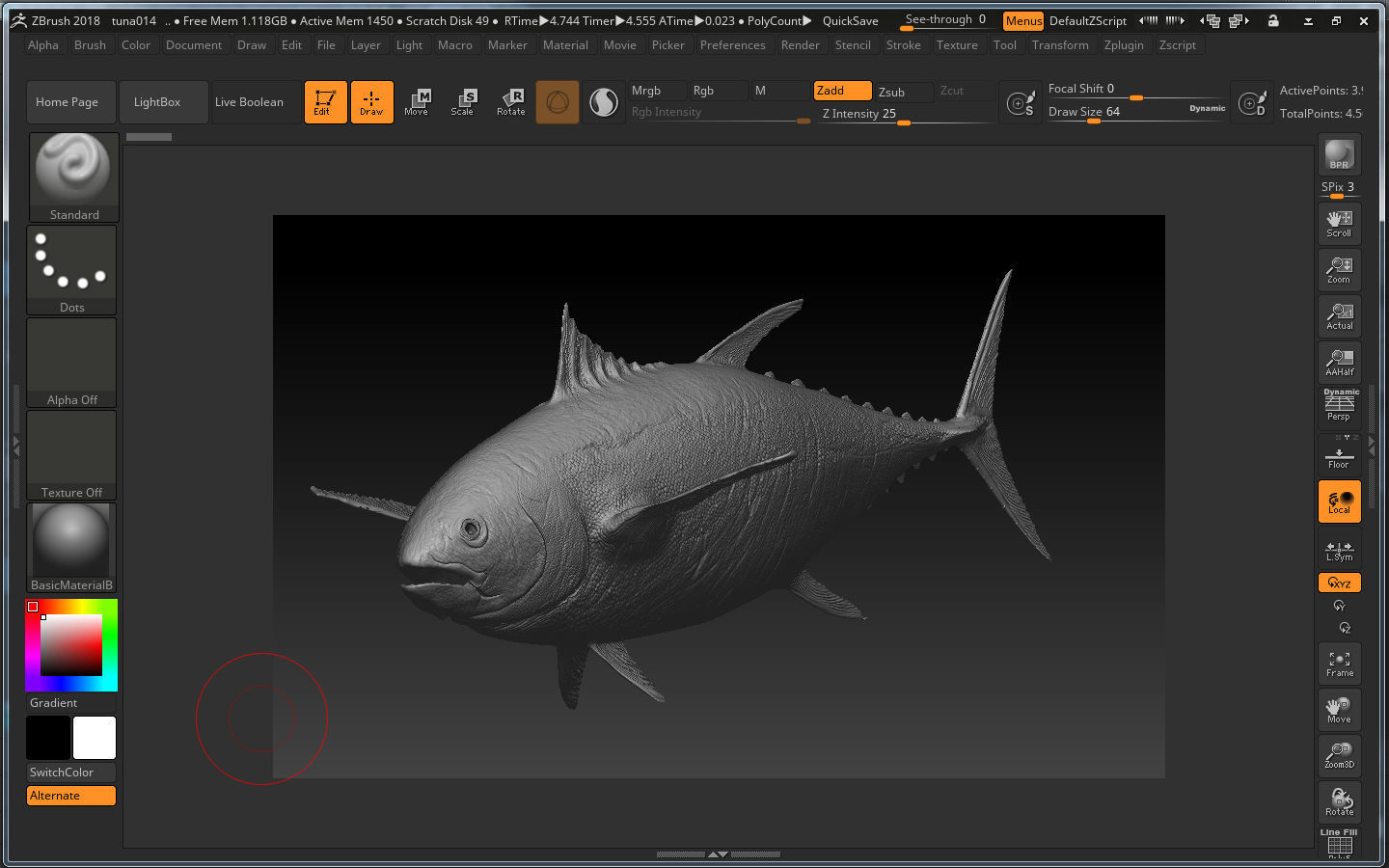1389x868 pixels.
Task: Toggle Local transformations button
Action: pos(1339,502)
